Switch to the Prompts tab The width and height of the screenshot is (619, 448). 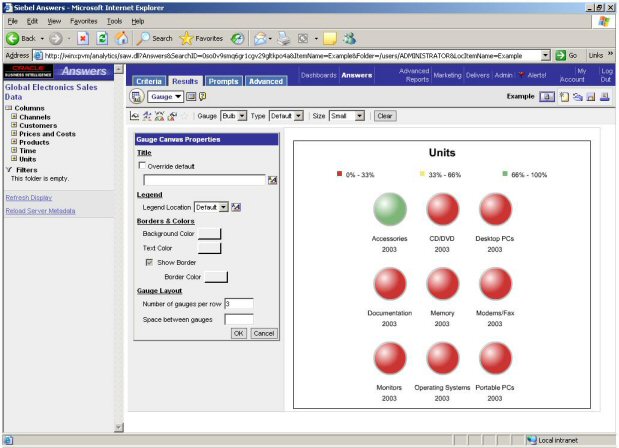223,81
